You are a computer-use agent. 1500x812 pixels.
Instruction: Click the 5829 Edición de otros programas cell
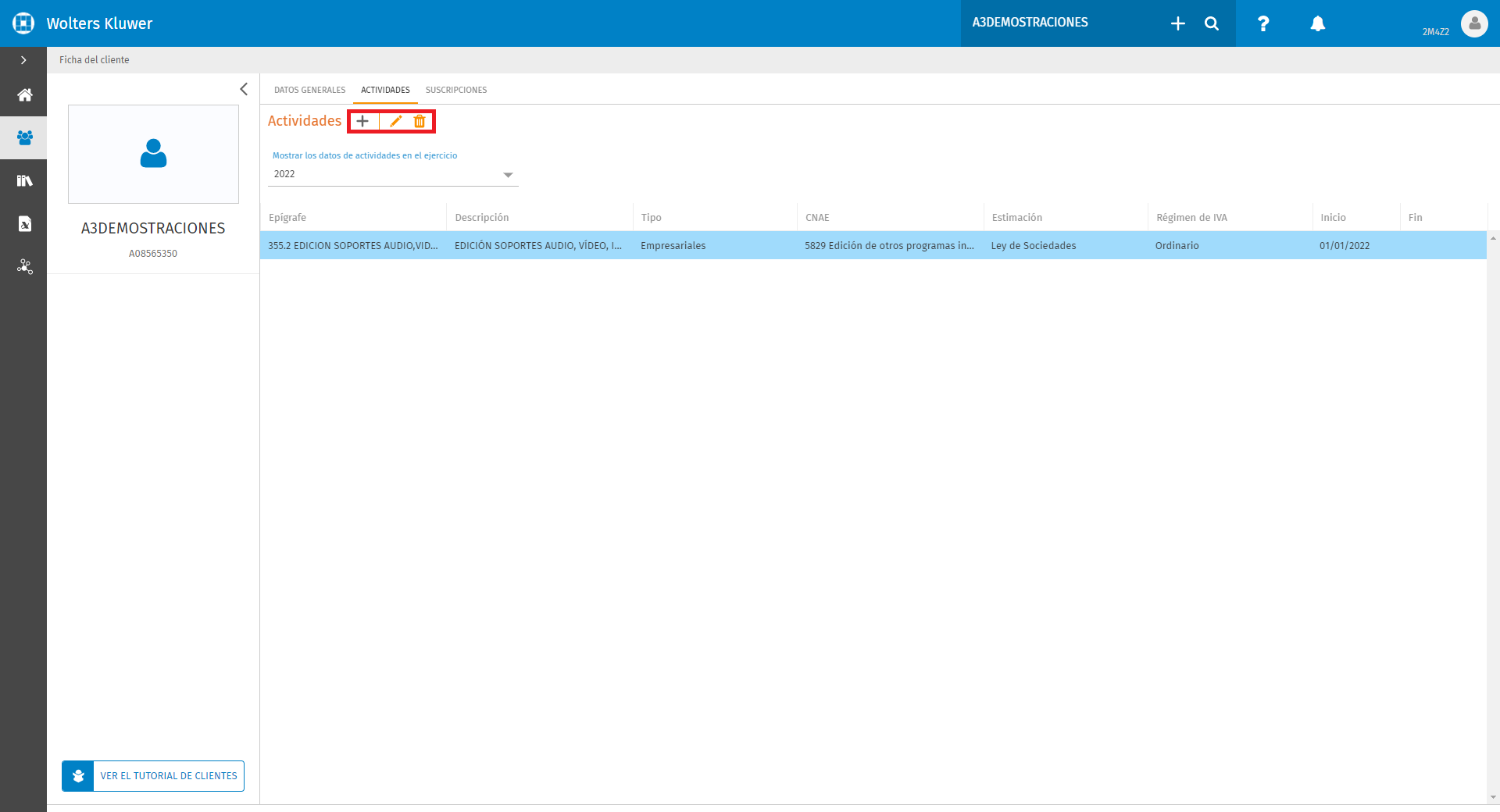click(x=891, y=245)
